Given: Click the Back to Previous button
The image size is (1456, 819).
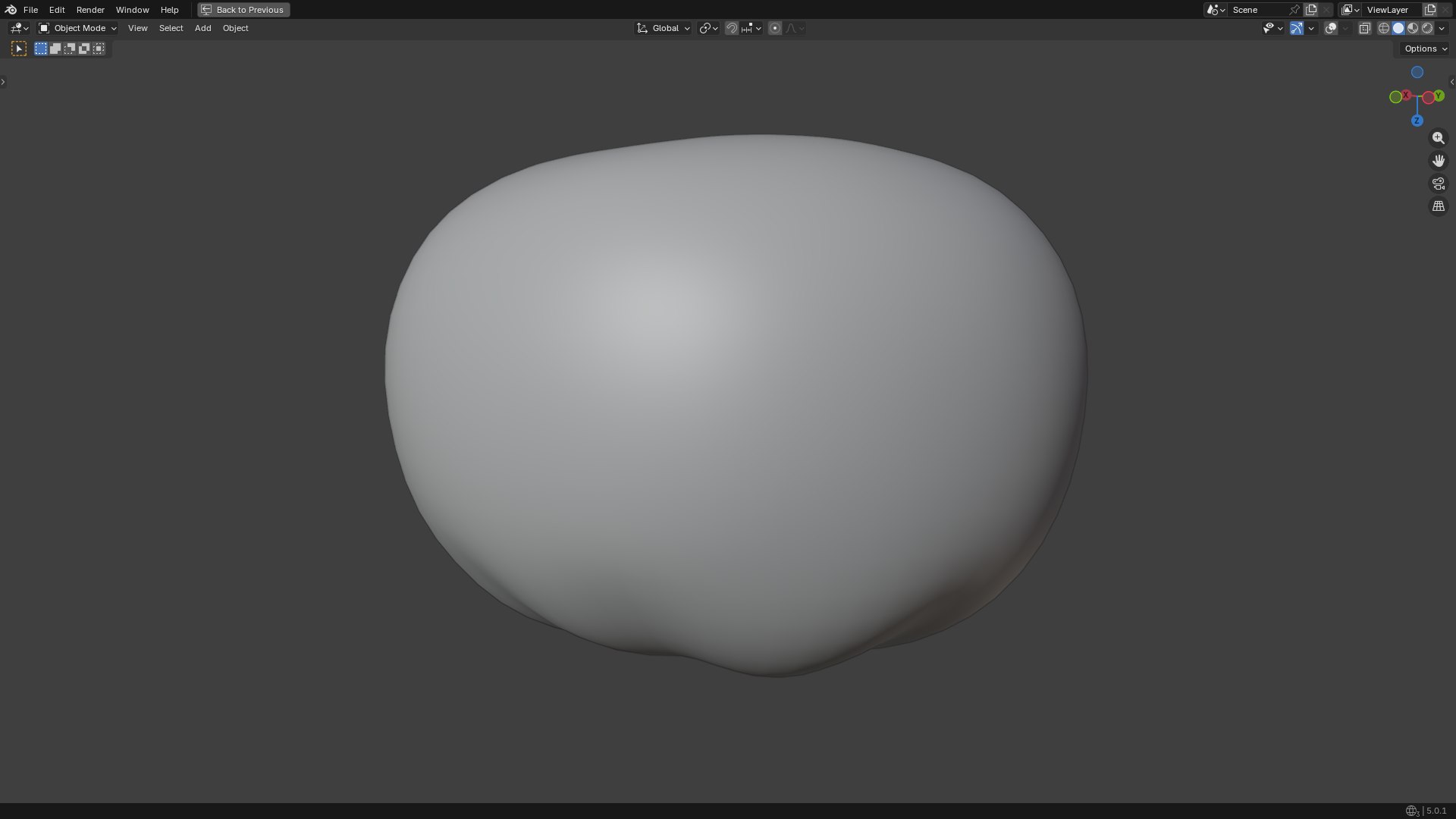Looking at the screenshot, I should (x=243, y=10).
